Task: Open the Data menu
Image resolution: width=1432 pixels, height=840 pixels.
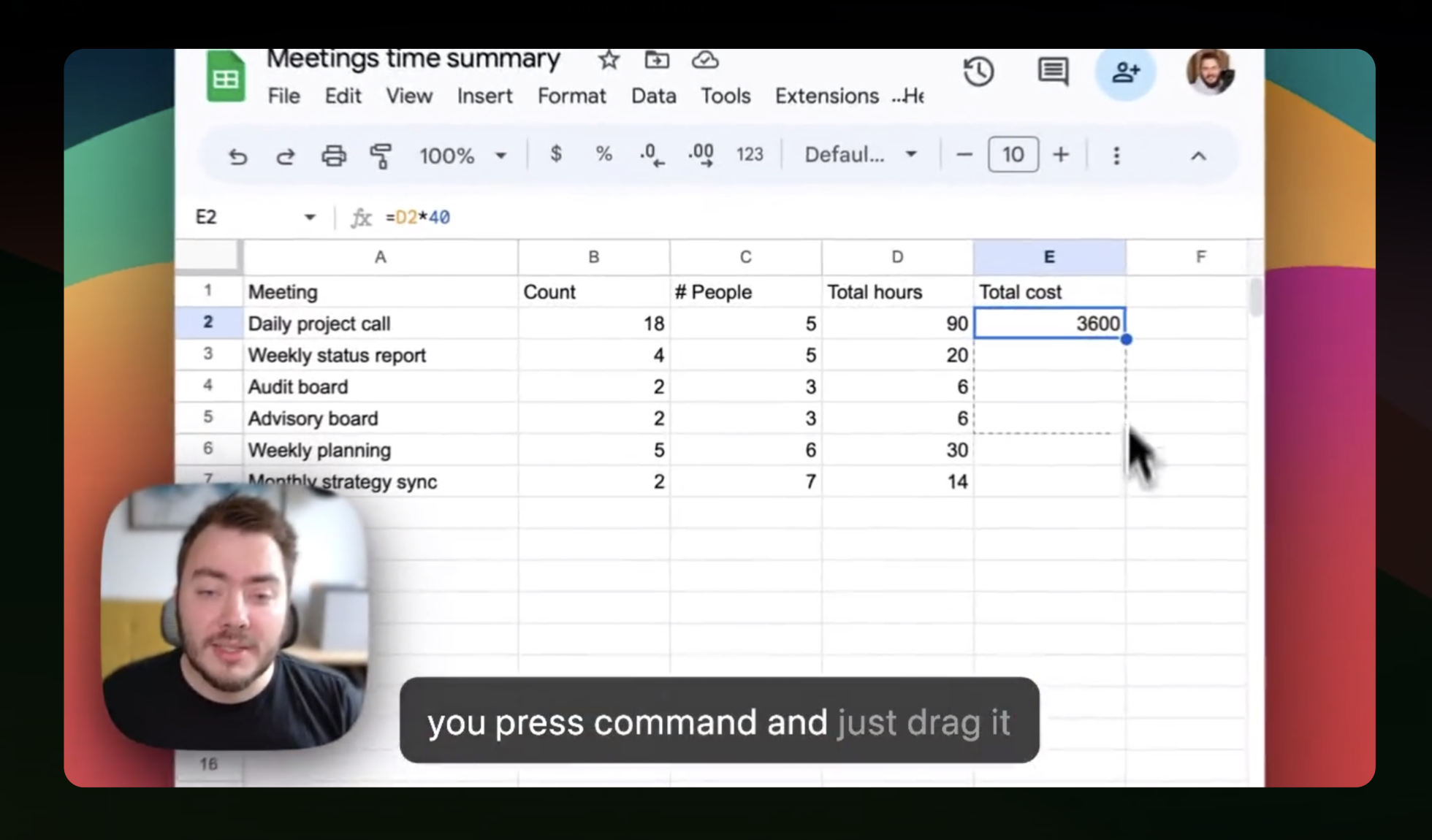Action: click(653, 96)
